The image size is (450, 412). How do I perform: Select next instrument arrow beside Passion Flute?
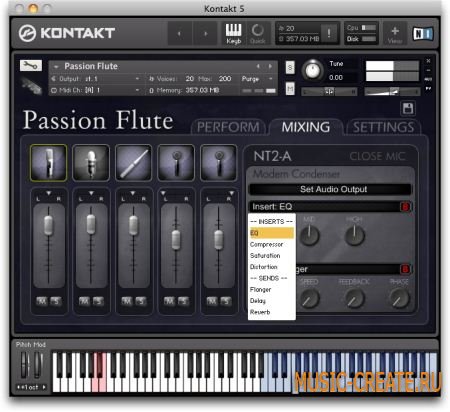click(270, 66)
